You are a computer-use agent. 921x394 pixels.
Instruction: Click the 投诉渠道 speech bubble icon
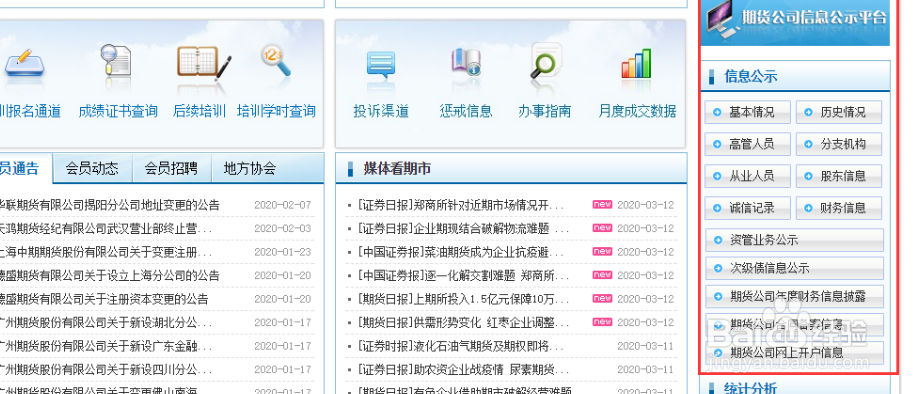(381, 65)
